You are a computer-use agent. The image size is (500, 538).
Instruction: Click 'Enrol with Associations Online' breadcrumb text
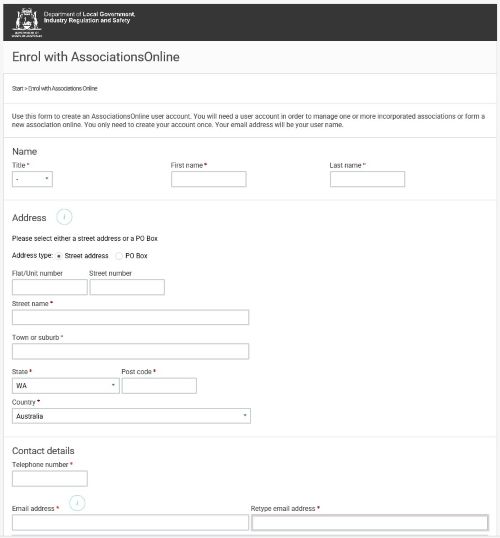point(63,89)
